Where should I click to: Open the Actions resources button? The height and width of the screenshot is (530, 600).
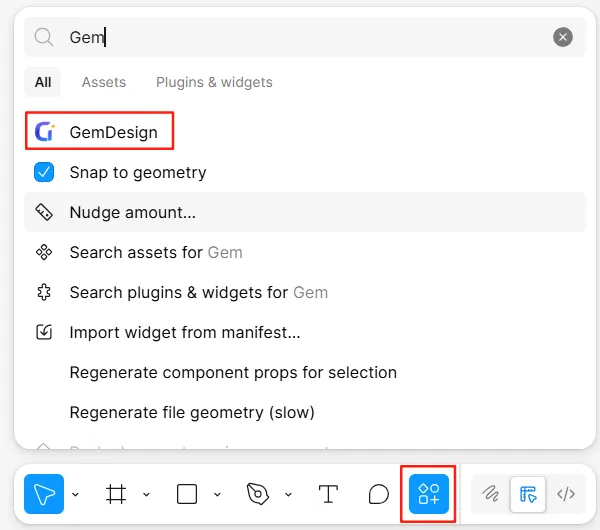(429, 493)
